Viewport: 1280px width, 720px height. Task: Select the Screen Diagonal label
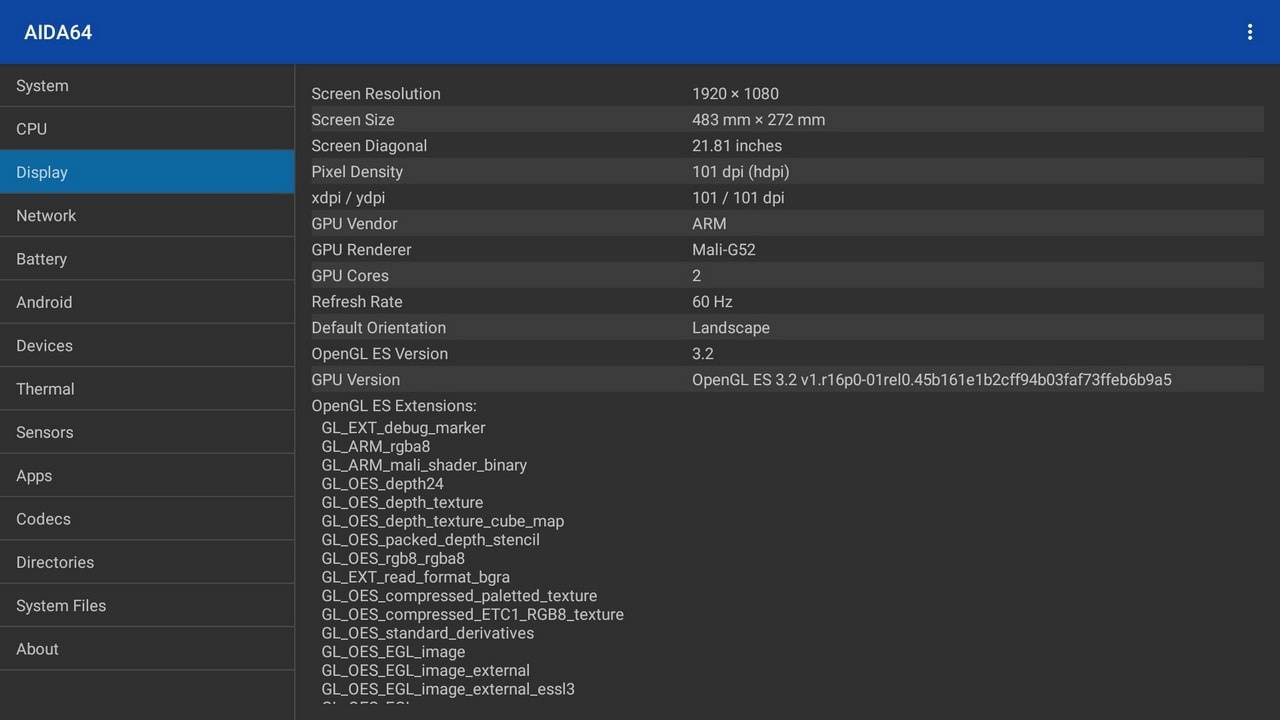pos(369,146)
